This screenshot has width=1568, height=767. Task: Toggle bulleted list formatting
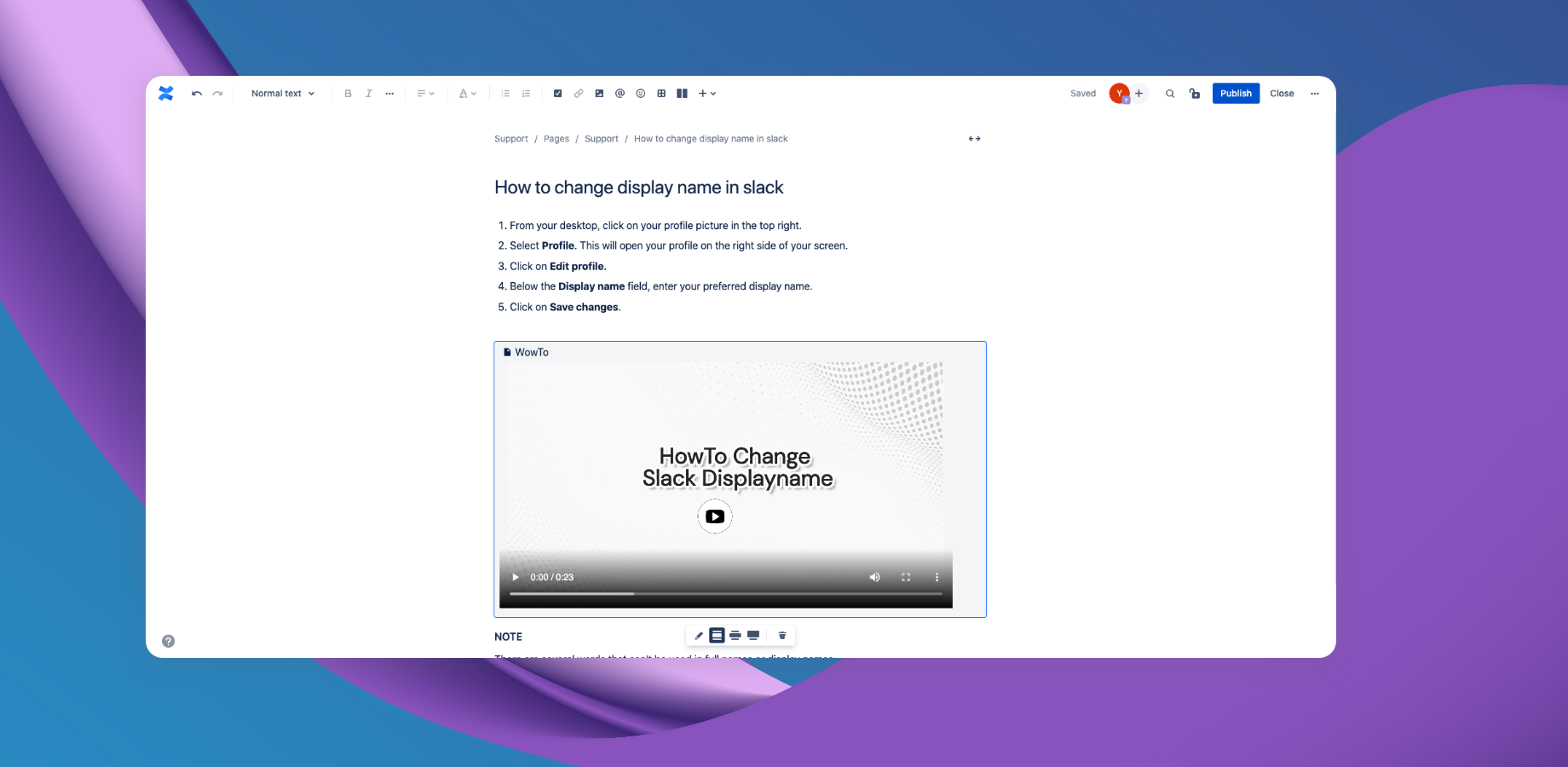tap(505, 94)
